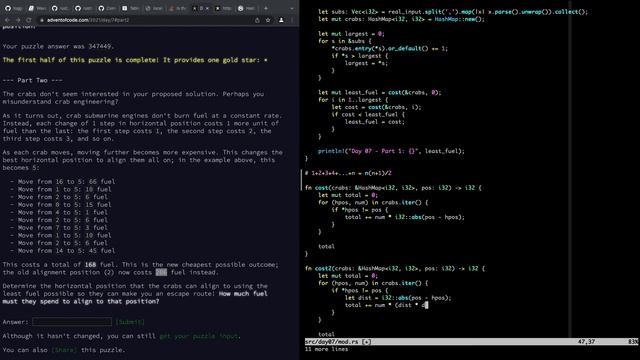Viewport: 640px width, 360px height.
Task: Switch to the last browser tab
Action: [x=247, y=8]
